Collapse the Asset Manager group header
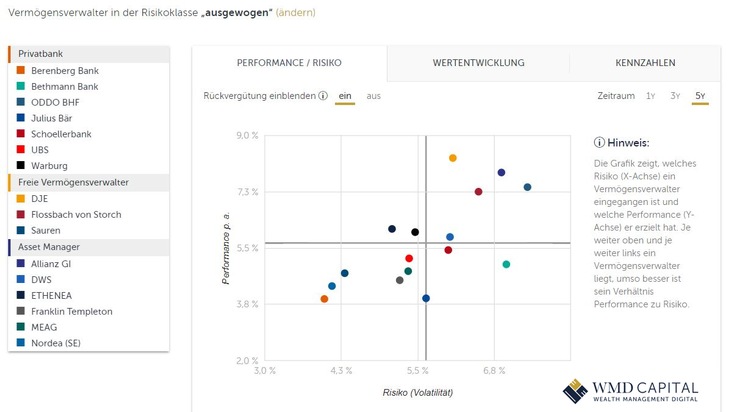 [x=89, y=246]
